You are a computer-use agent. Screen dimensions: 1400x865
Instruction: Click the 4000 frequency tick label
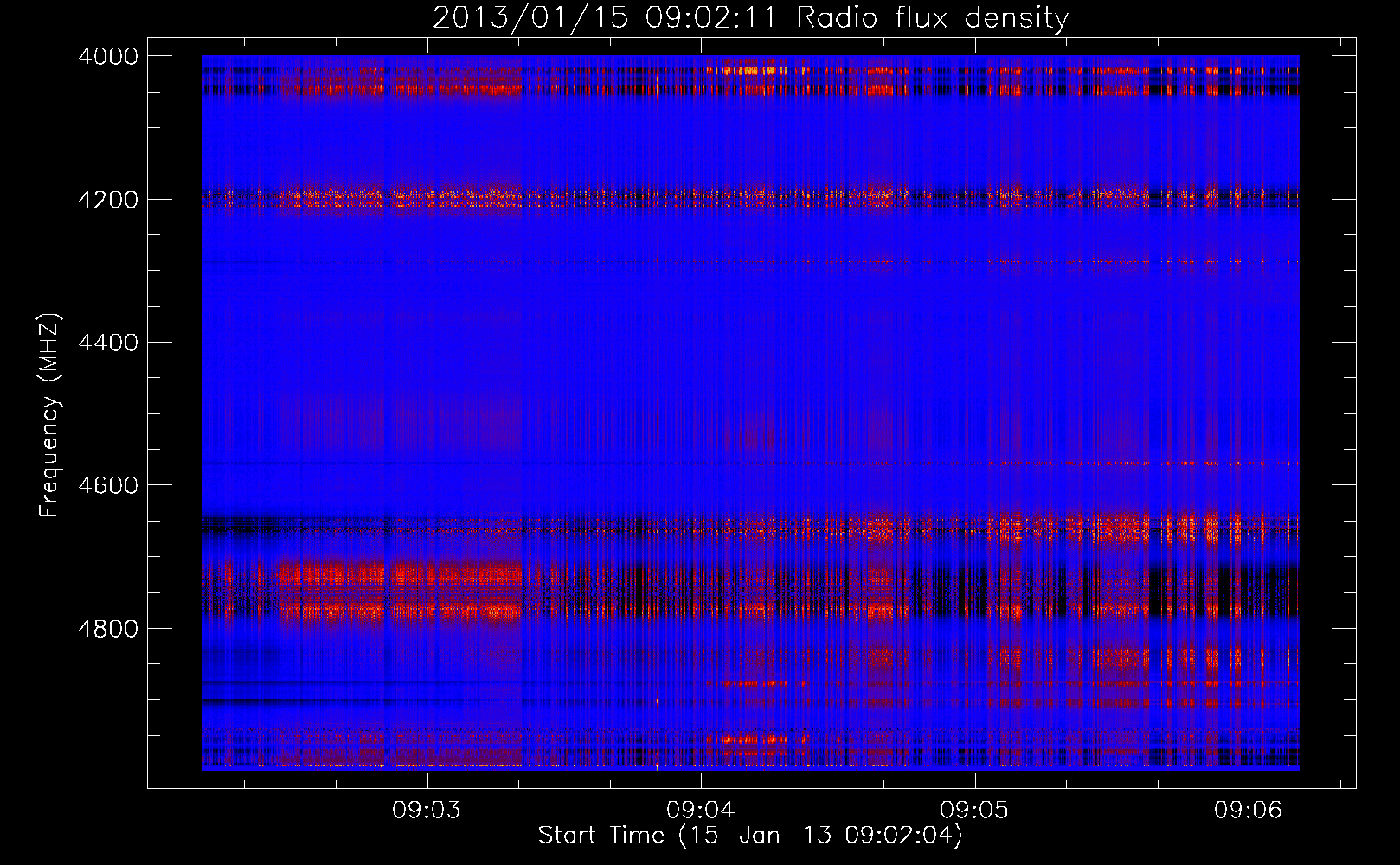(x=108, y=56)
